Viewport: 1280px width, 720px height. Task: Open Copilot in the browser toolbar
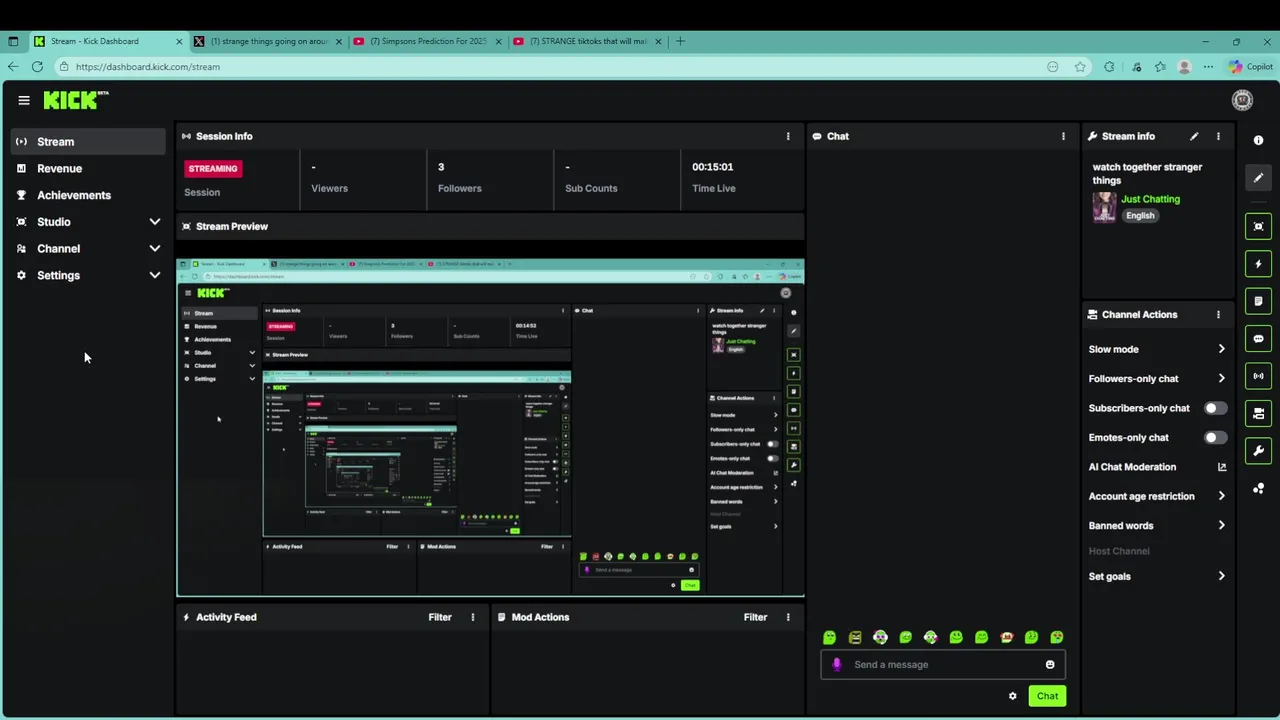(x=1251, y=67)
